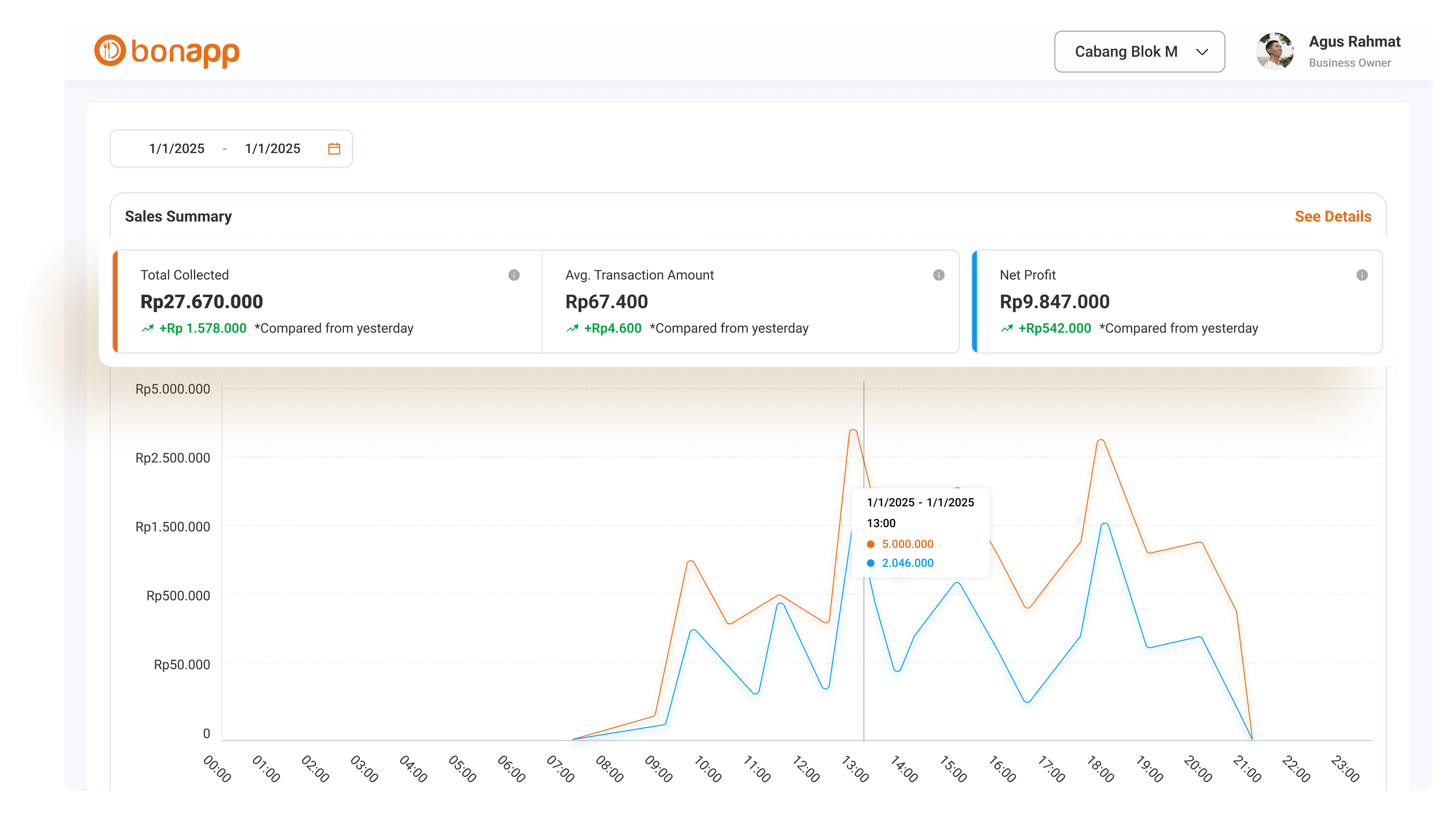The width and height of the screenshot is (1456, 814).
Task: Click Net Profit info icon
Action: pyautogui.click(x=1362, y=275)
